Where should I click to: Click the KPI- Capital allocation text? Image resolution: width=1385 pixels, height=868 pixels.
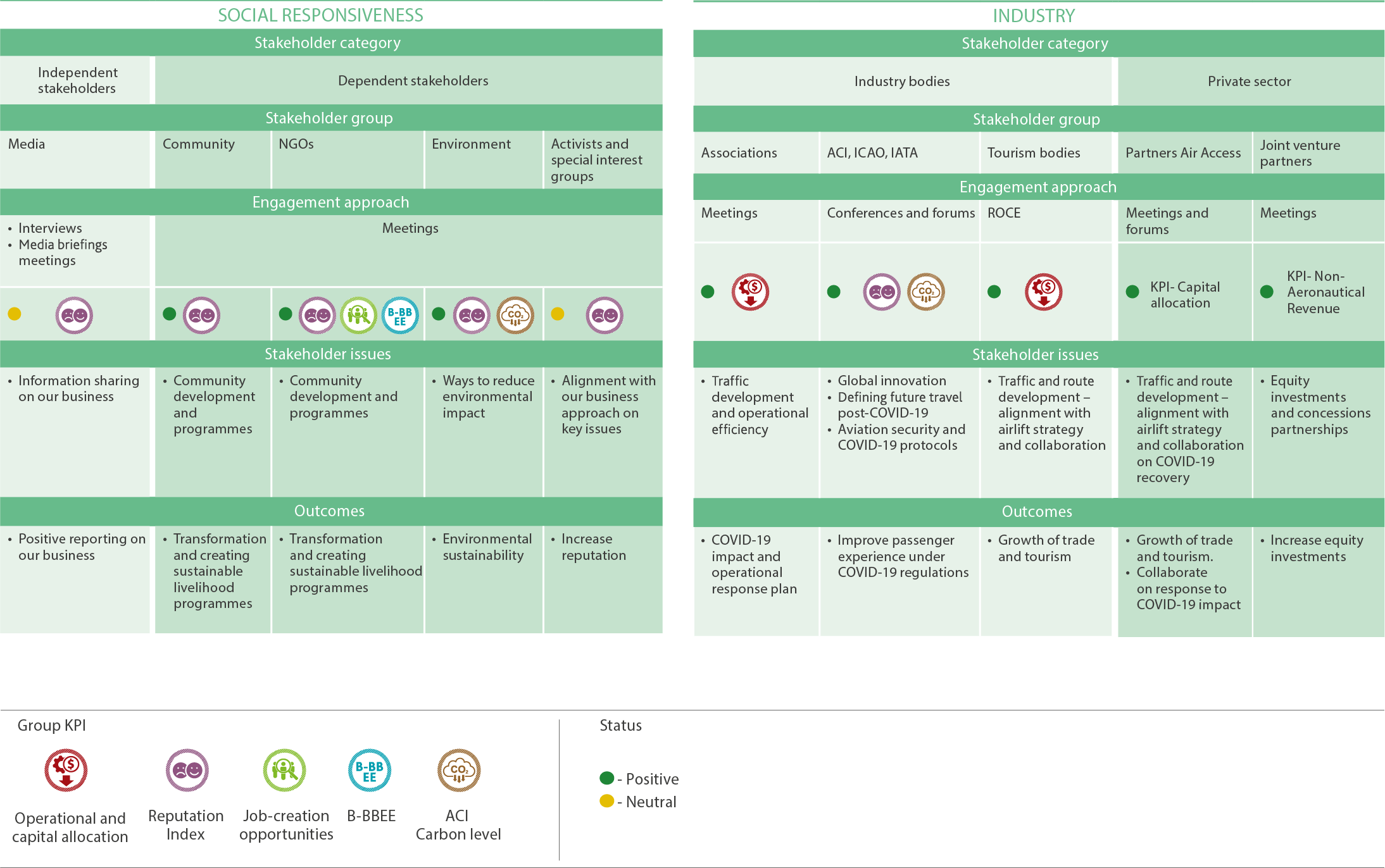[x=1184, y=295]
